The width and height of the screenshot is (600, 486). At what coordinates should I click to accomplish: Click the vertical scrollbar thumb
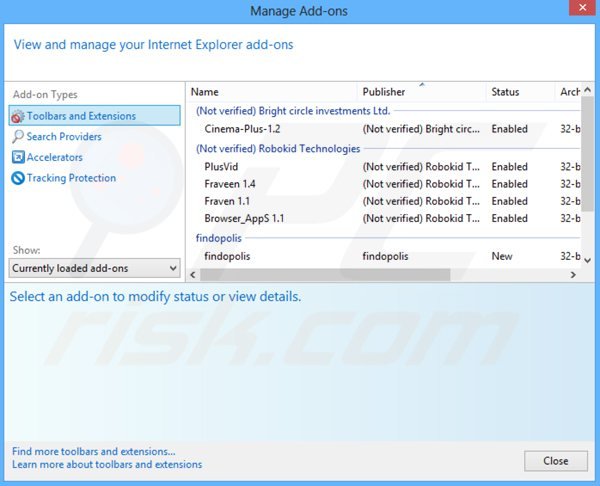coord(588,154)
